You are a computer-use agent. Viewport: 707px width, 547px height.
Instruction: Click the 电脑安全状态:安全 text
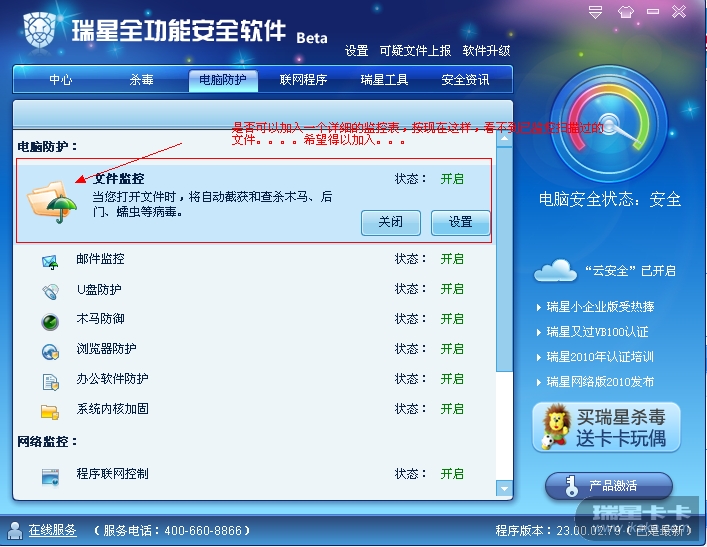610,199
